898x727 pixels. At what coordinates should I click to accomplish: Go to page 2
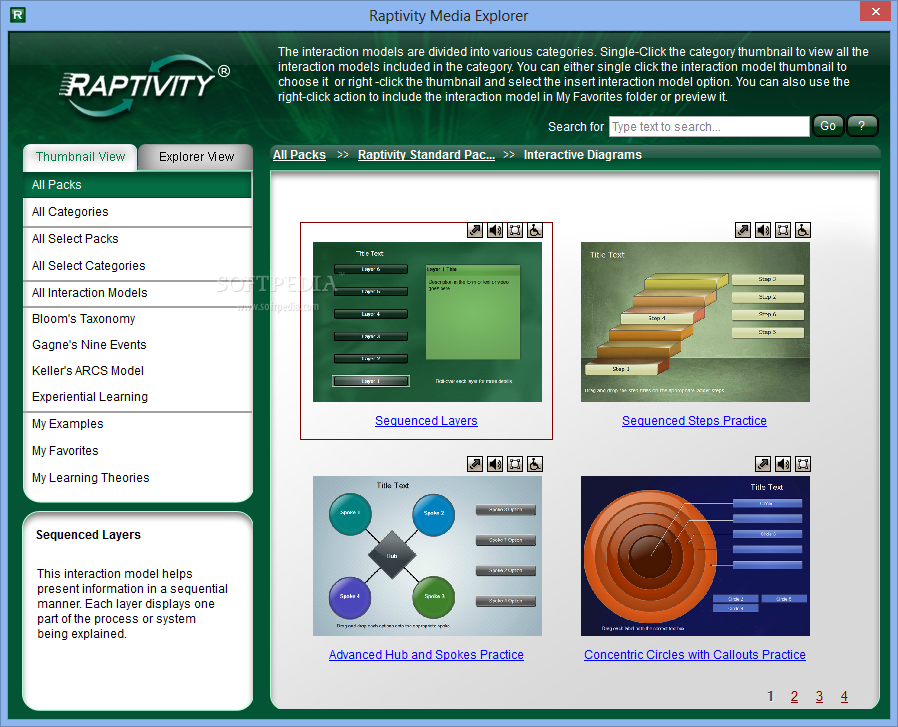point(794,696)
